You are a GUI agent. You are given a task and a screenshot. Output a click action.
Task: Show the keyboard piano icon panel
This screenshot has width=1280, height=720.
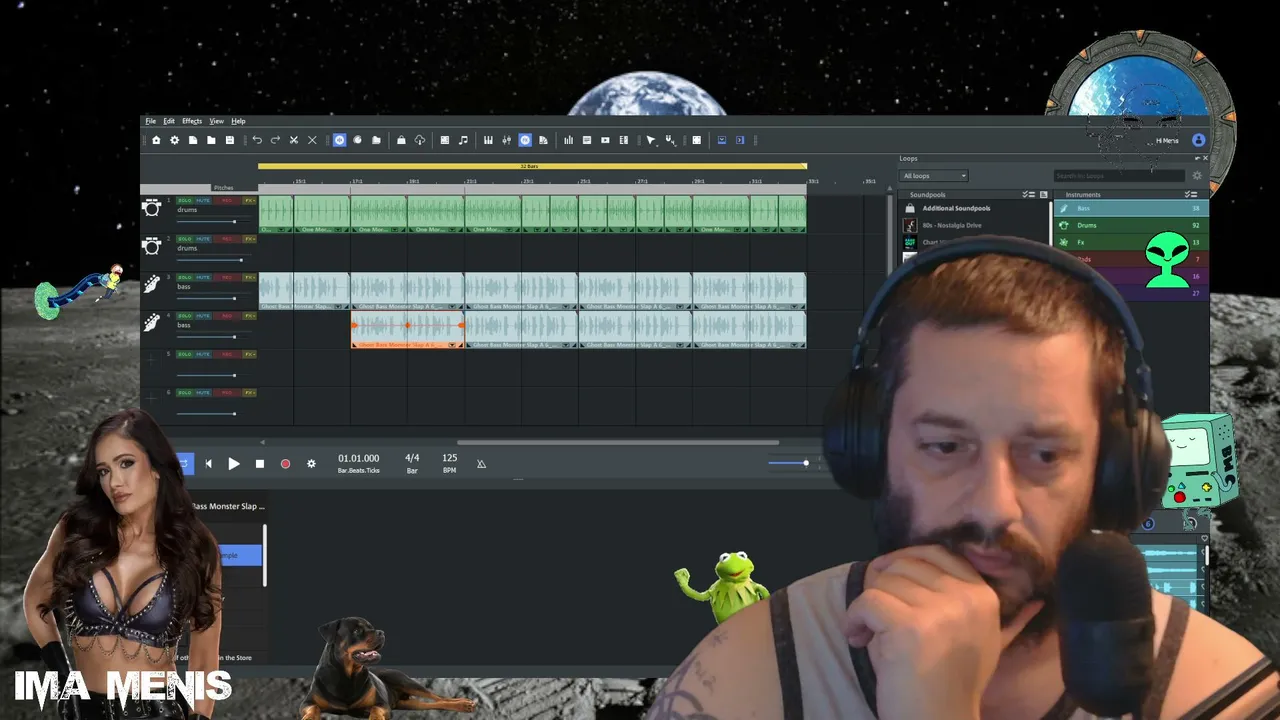pos(489,140)
